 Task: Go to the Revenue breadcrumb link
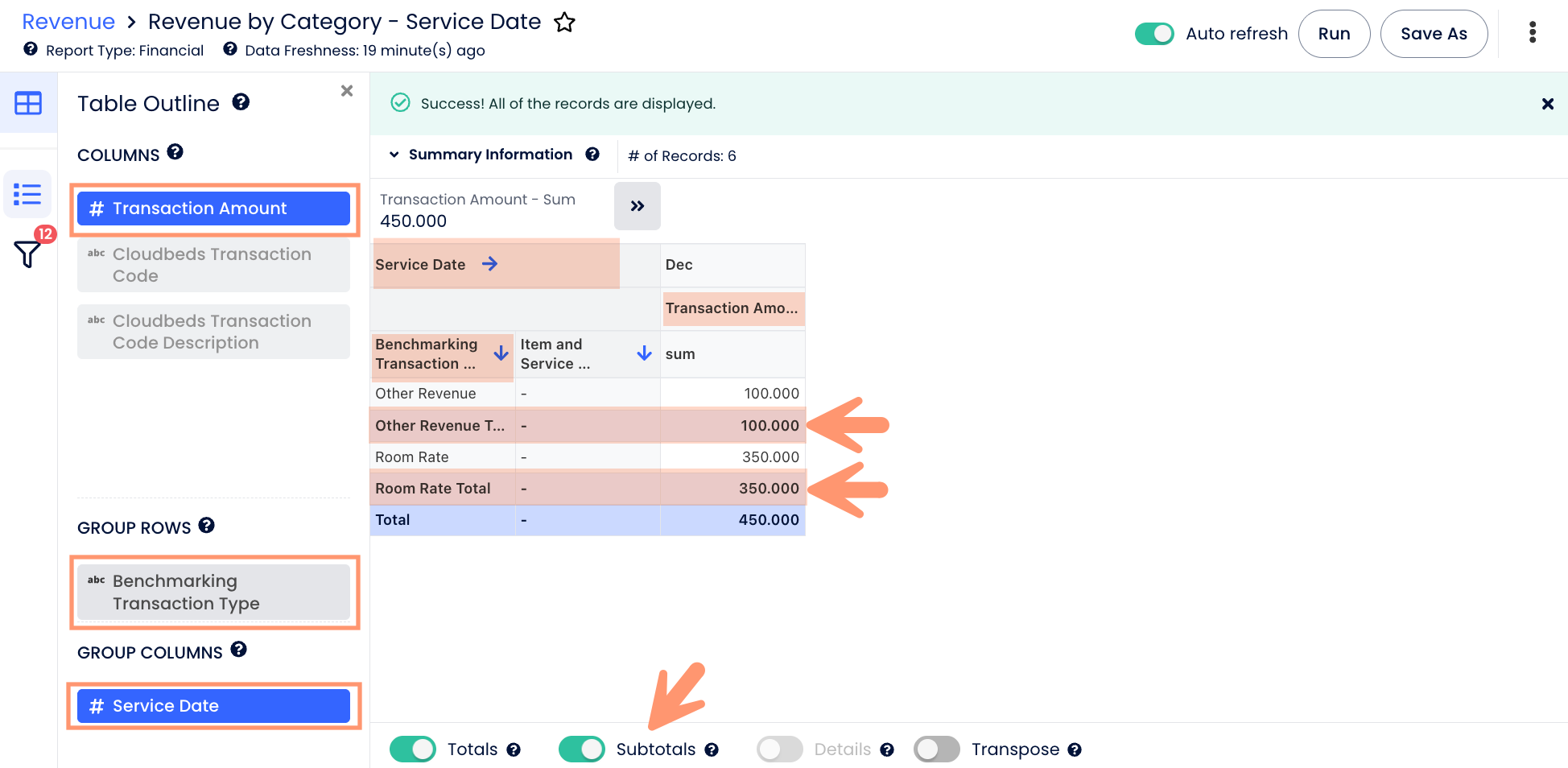(68, 22)
